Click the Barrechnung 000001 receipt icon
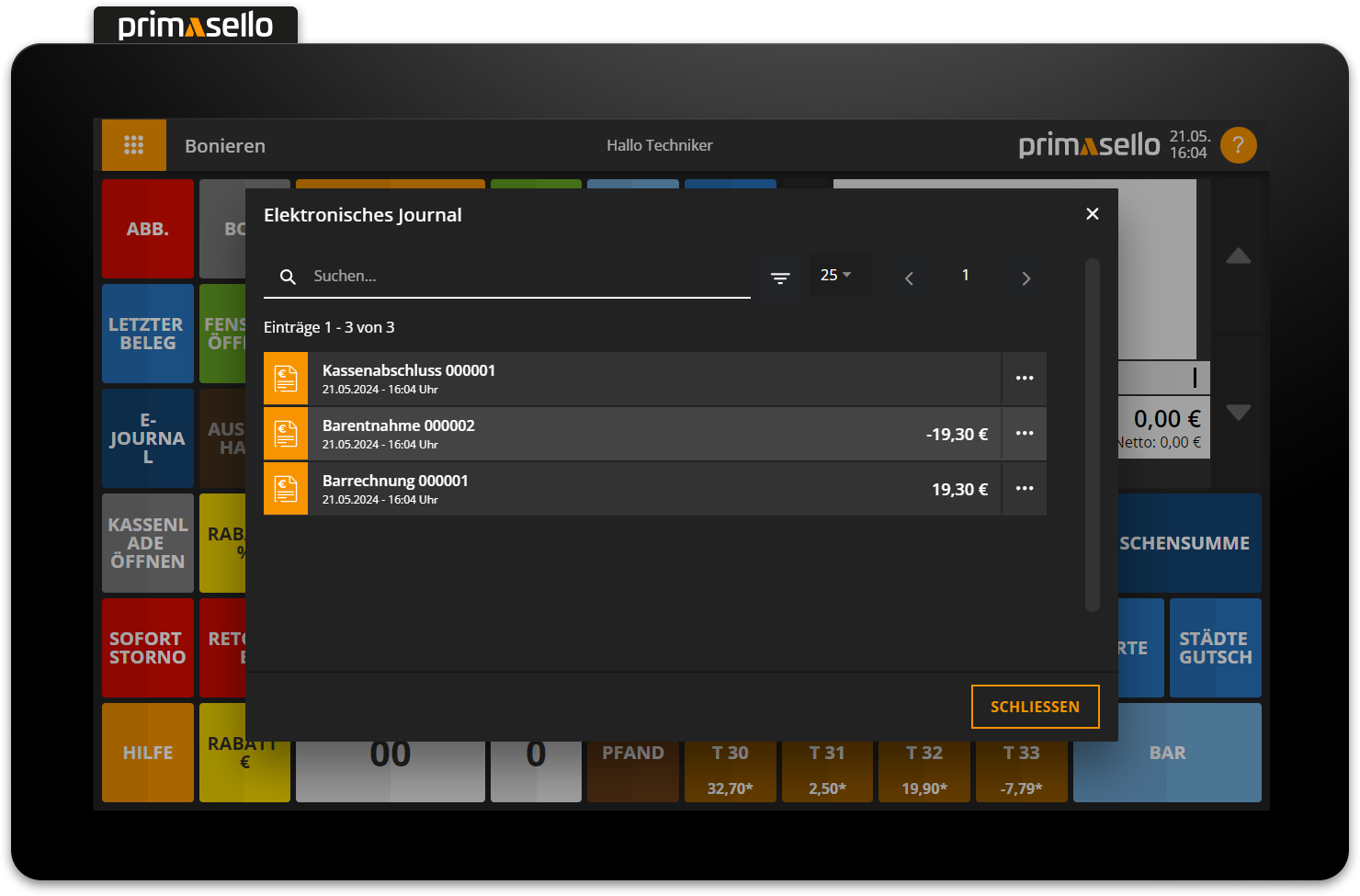 click(286, 489)
